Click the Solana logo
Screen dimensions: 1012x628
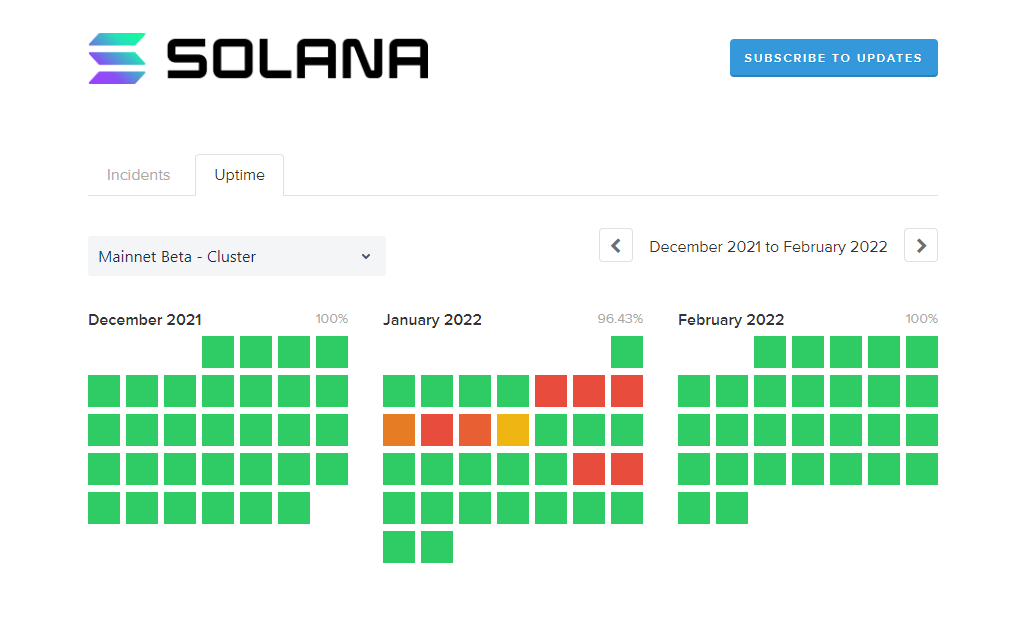[x=258, y=59]
